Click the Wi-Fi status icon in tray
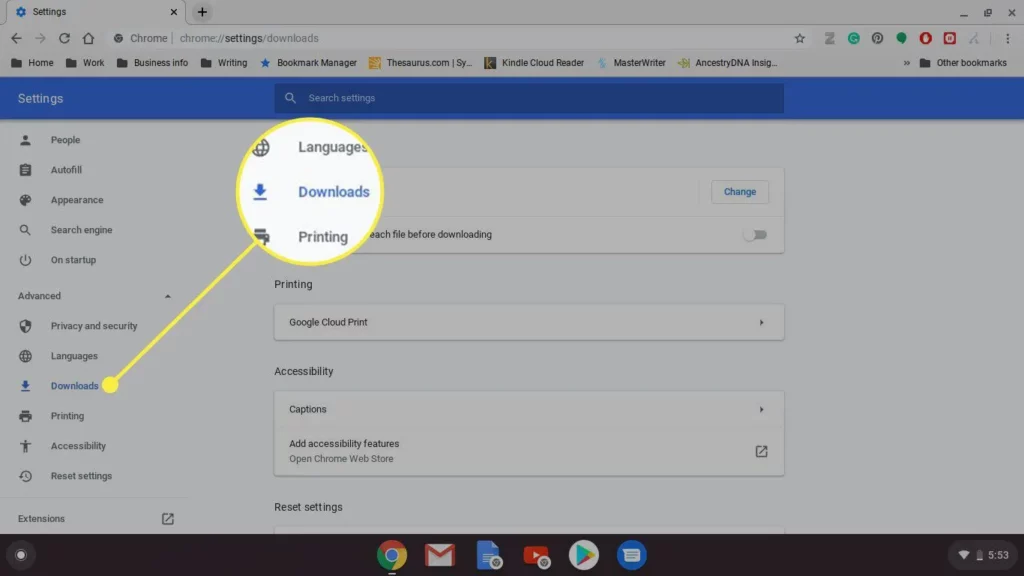The image size is (1024, 576). click(x=963, y=555)
